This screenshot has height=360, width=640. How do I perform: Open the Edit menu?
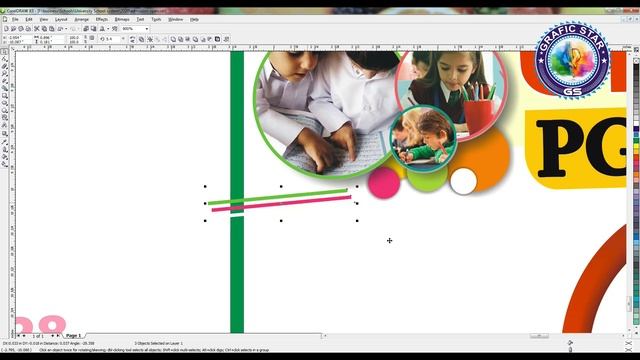(29, 19)
